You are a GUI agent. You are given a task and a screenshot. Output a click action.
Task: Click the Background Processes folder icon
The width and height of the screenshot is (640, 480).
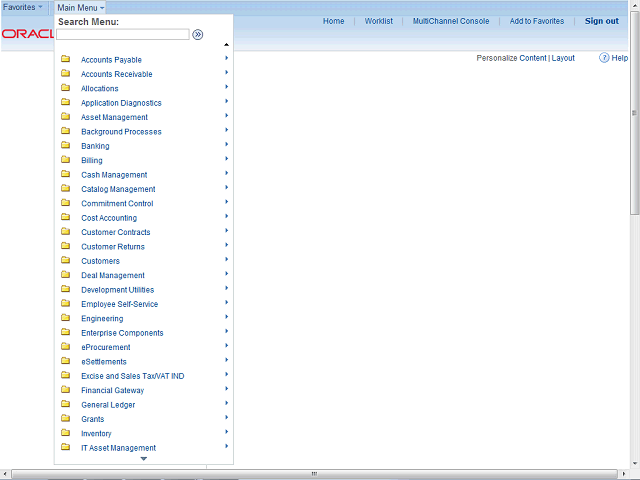(65, 131)
